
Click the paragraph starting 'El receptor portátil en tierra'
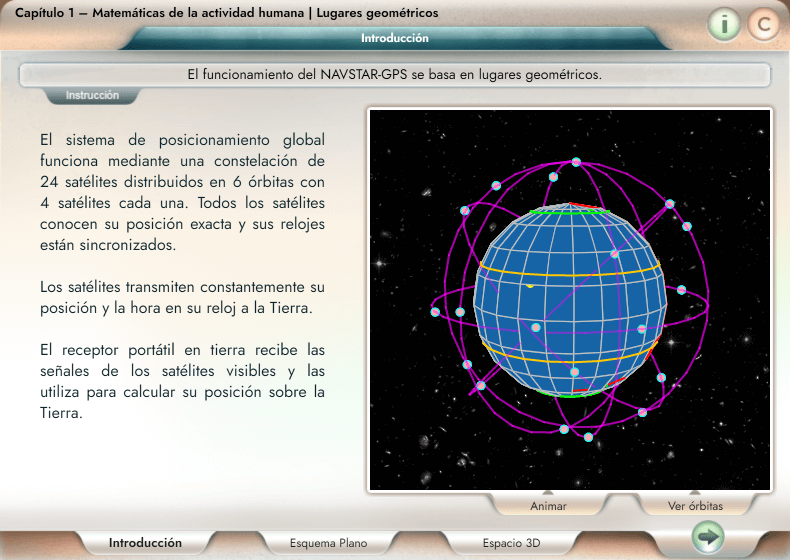pos(182,382)
